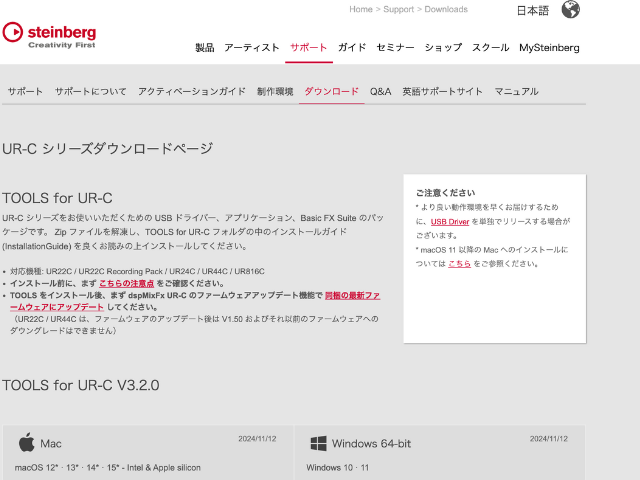This screenshot has height=480, width=640.
Task: Select the Mac download card title
Action: click(x=51, y=443)
